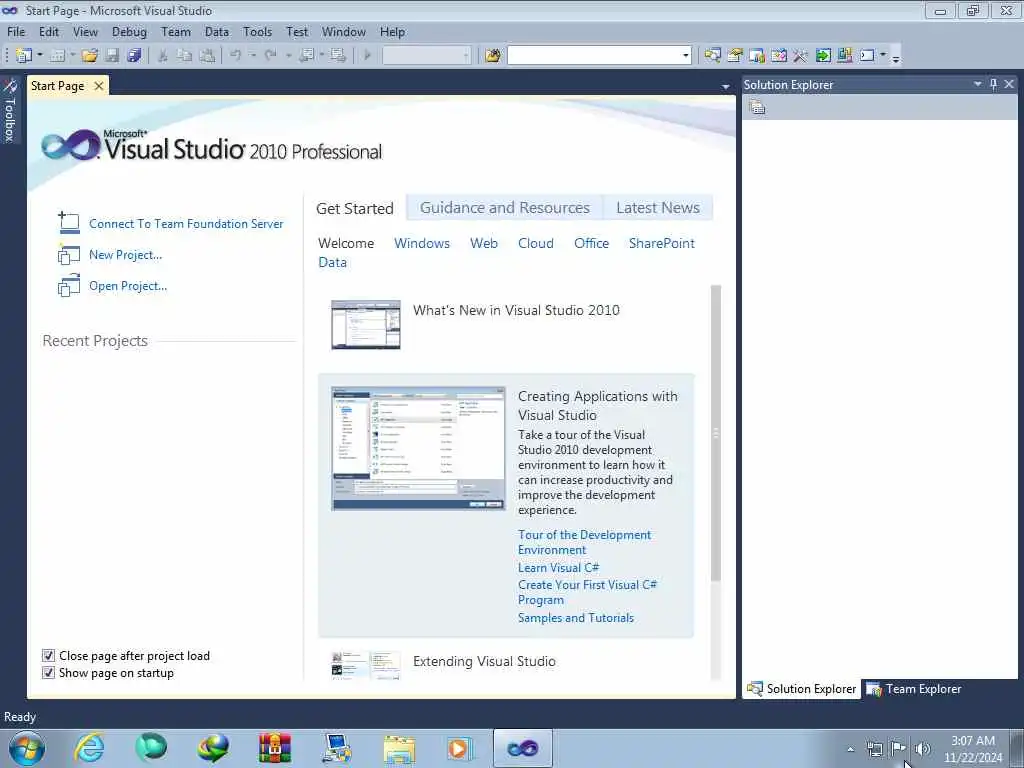Switch to Guidance and Resources tab
Image resolution: width=1024 pixels, height=768 pixels.
pyautogui.click(x=505, y=208)
